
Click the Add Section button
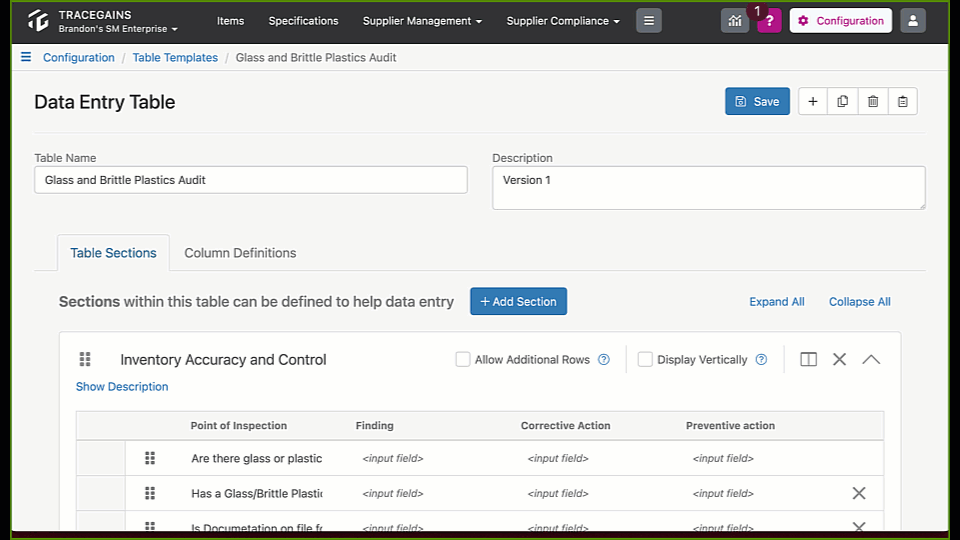[x=519, y=301]
